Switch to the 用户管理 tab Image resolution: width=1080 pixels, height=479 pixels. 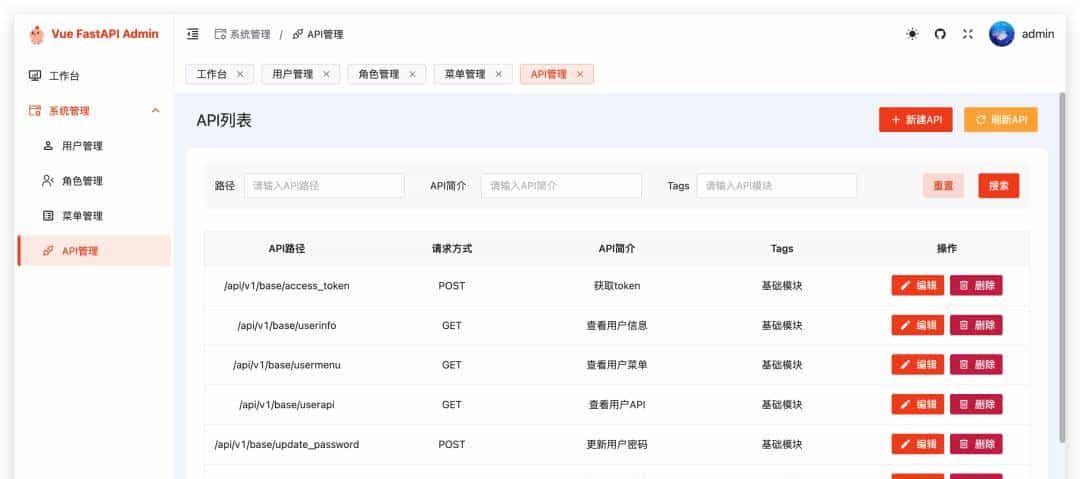point(292,74)
